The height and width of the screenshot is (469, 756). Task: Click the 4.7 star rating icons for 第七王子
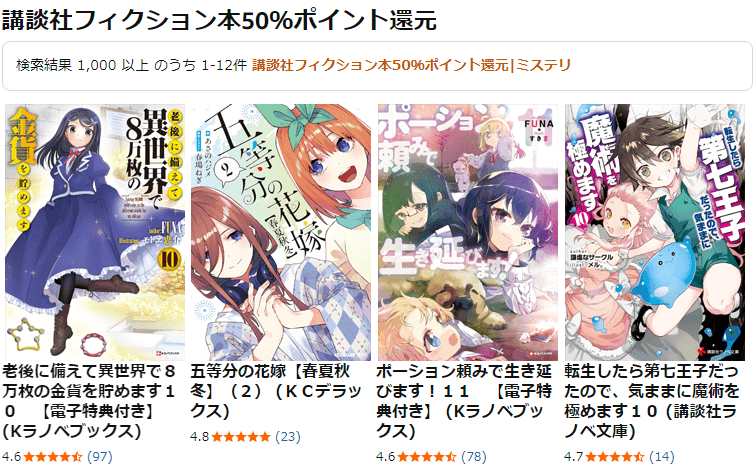point(615,456)
